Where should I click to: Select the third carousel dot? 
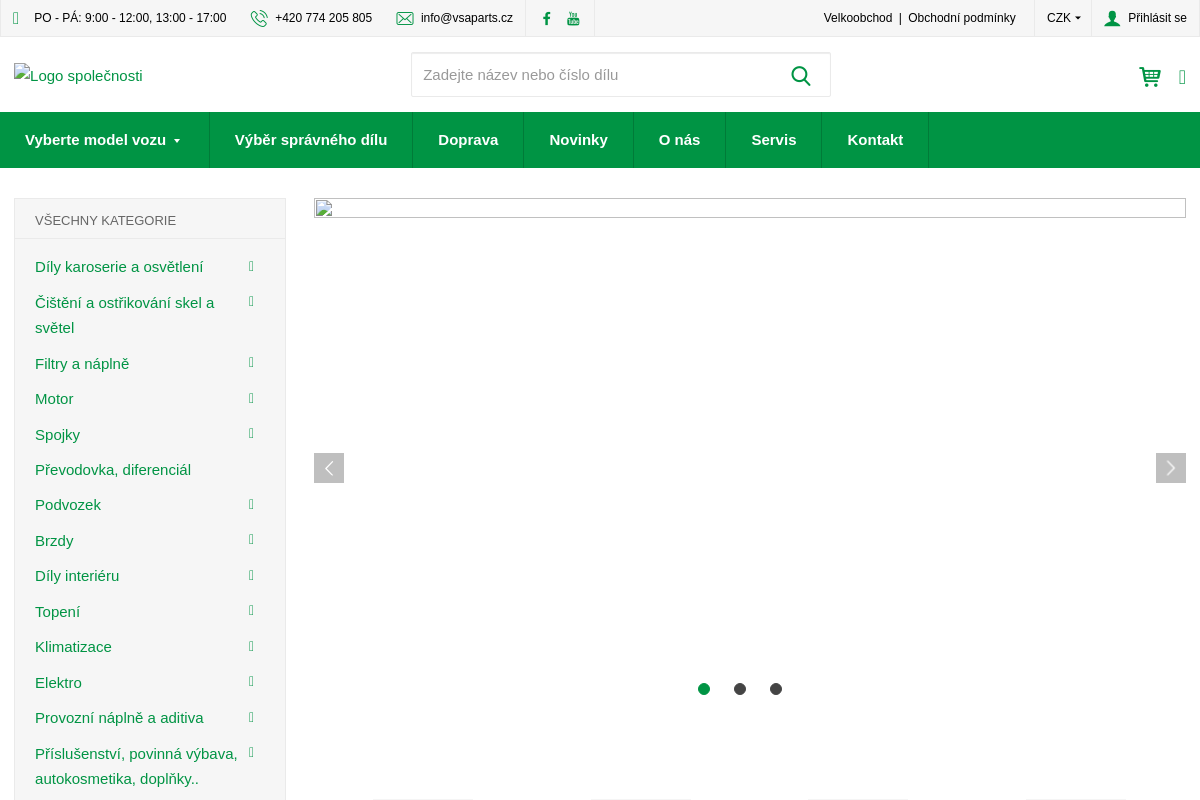click(x=776, y=689)
